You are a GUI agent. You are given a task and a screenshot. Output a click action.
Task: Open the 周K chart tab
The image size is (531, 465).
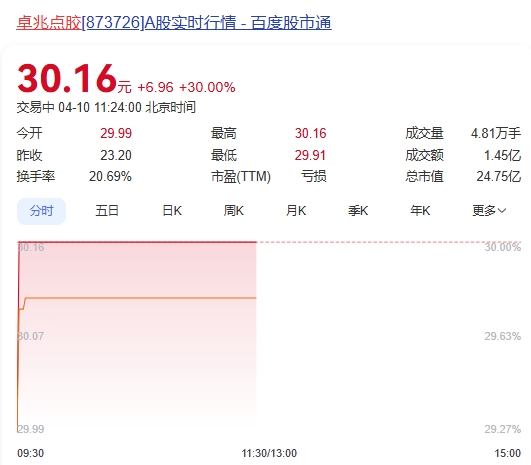(x=234, y=211)
